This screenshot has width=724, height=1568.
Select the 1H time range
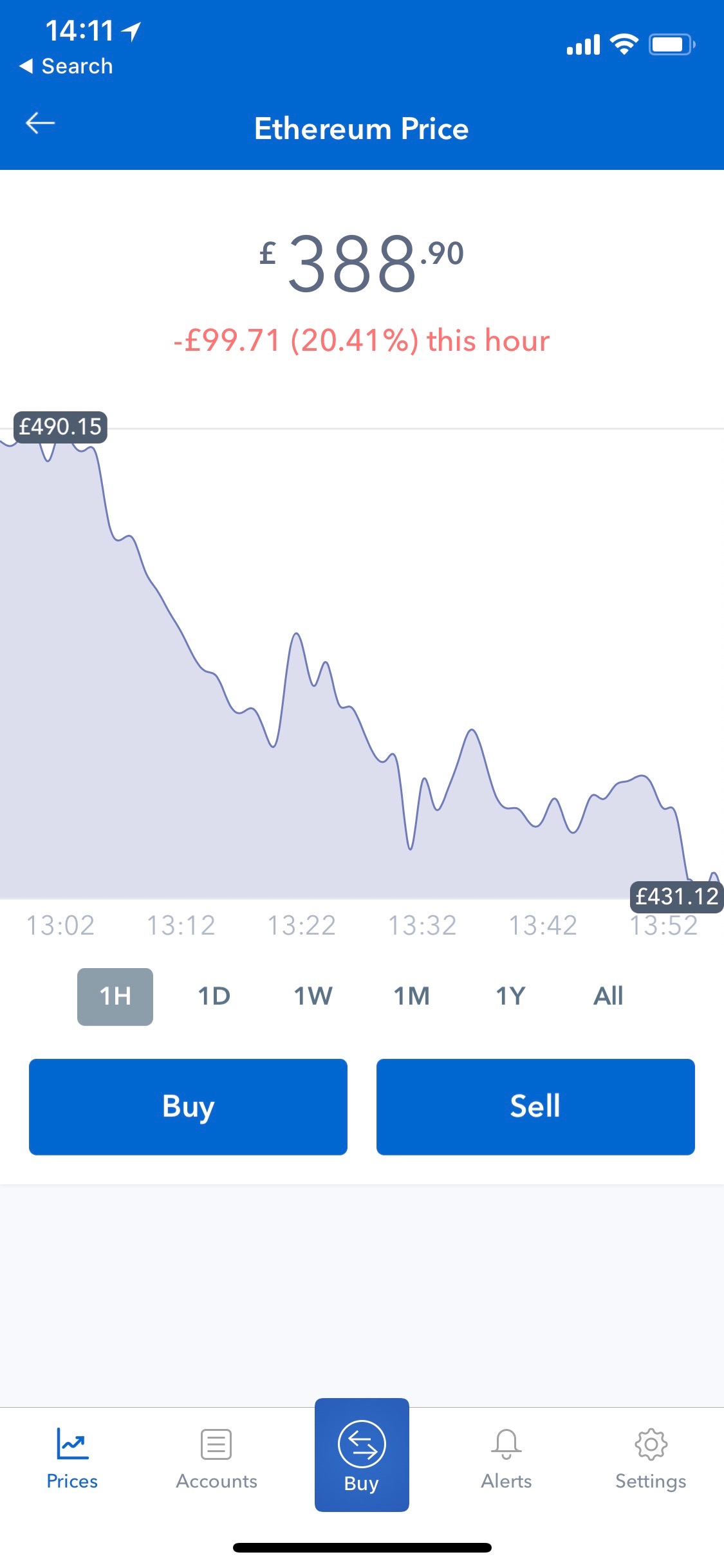115,996
